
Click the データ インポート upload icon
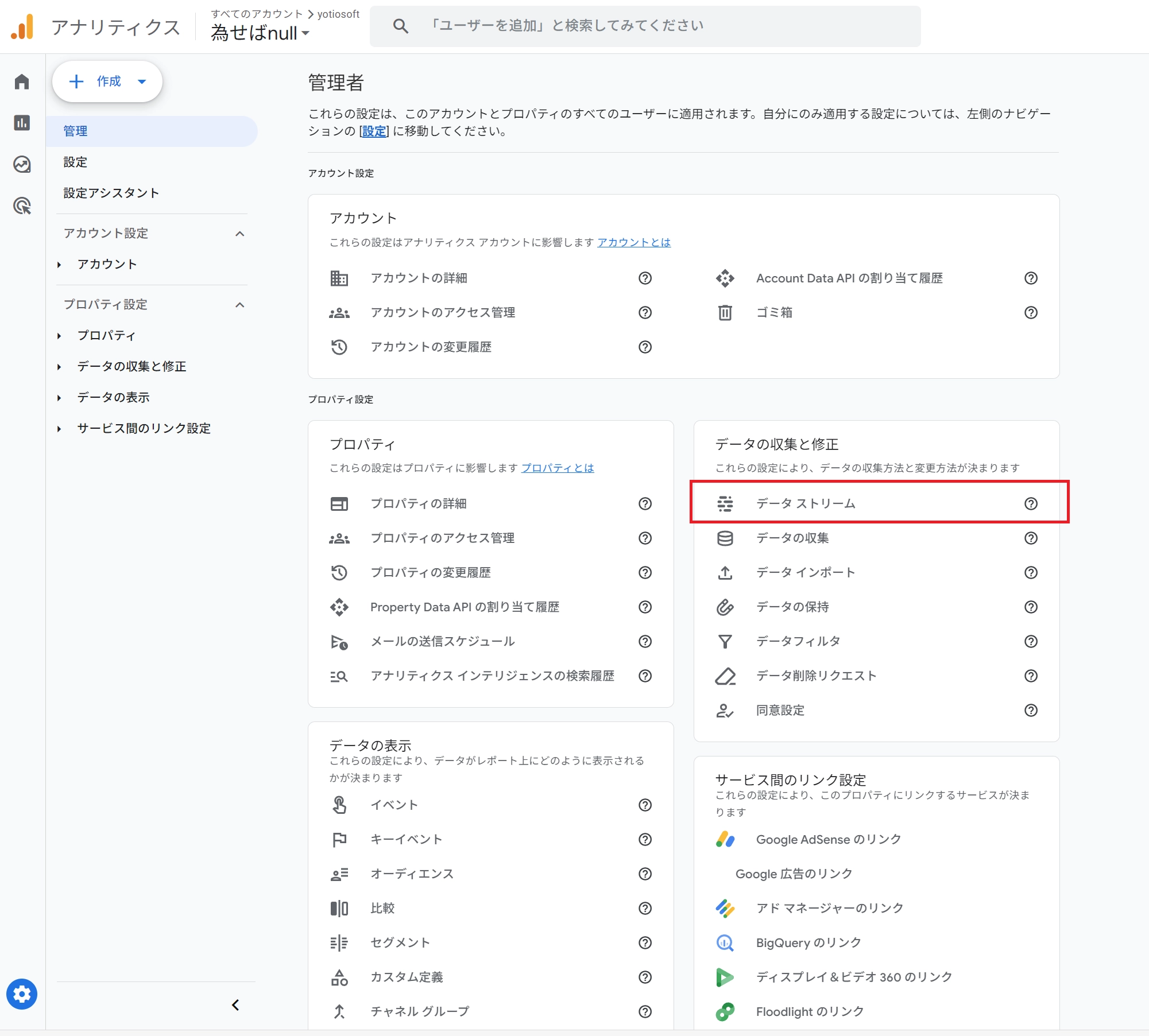pos(725,573)
